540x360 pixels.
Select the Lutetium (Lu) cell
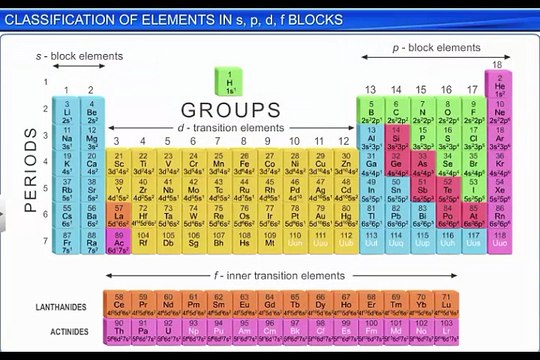pos(446,304)
